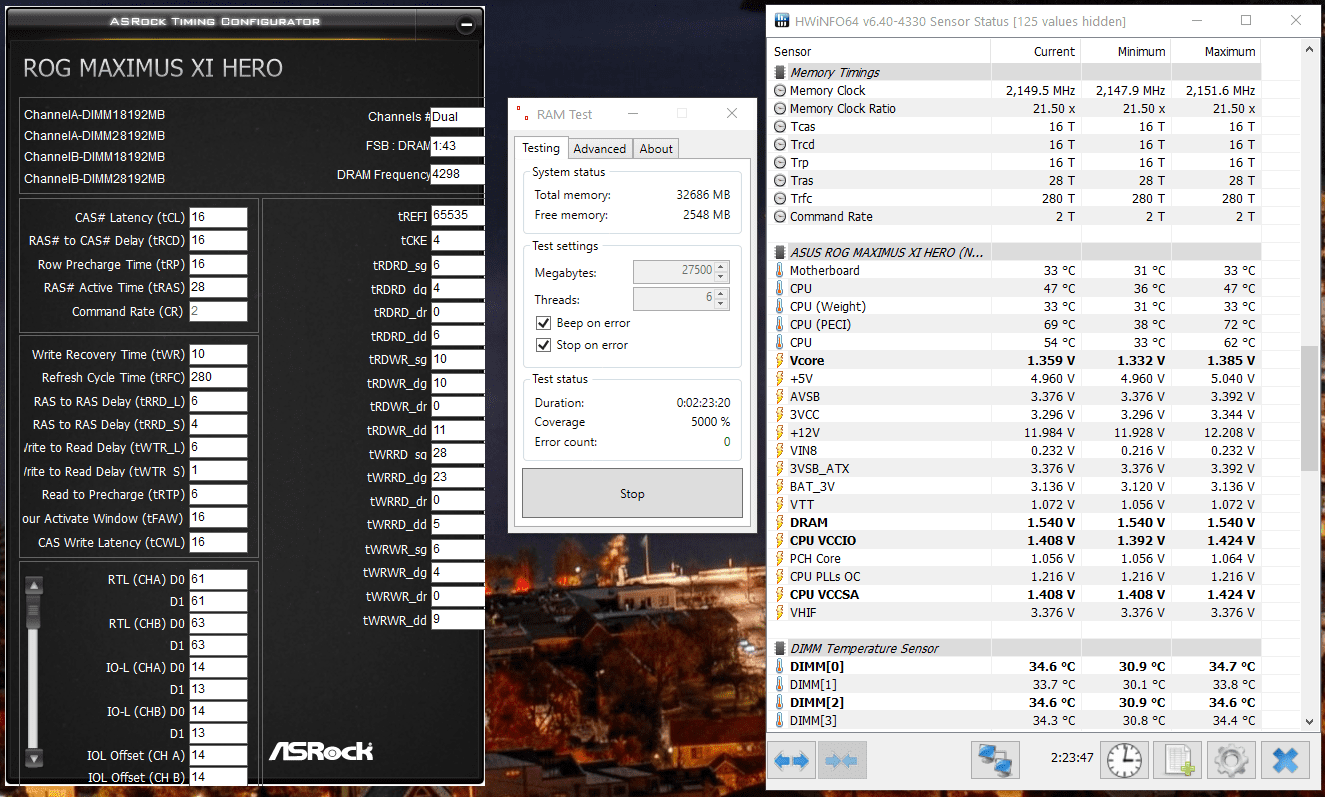The image size is (1325, 797).
Task: Decrease Megabytes stepper down arrow
Action: coord(722,276)
